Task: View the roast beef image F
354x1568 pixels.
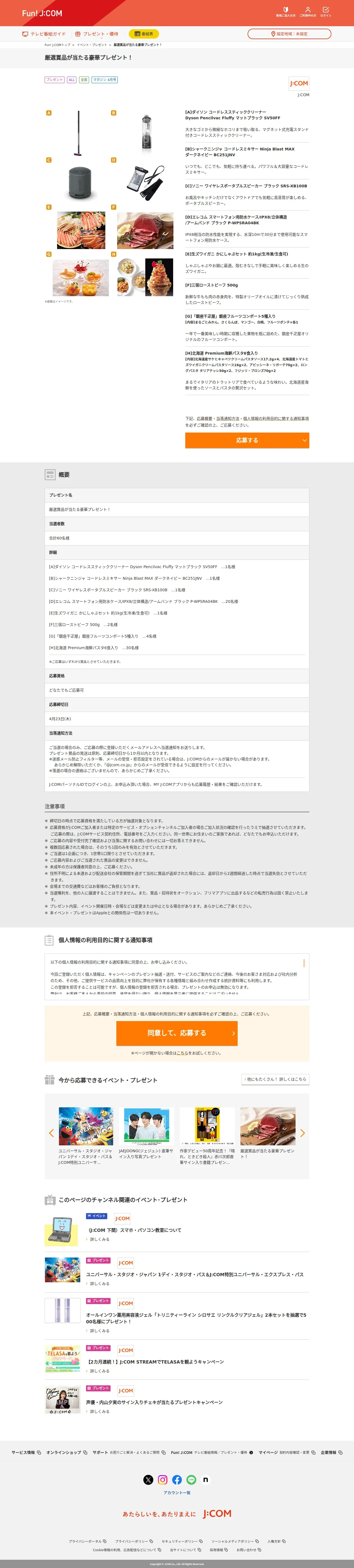Action: pos(145,231)
